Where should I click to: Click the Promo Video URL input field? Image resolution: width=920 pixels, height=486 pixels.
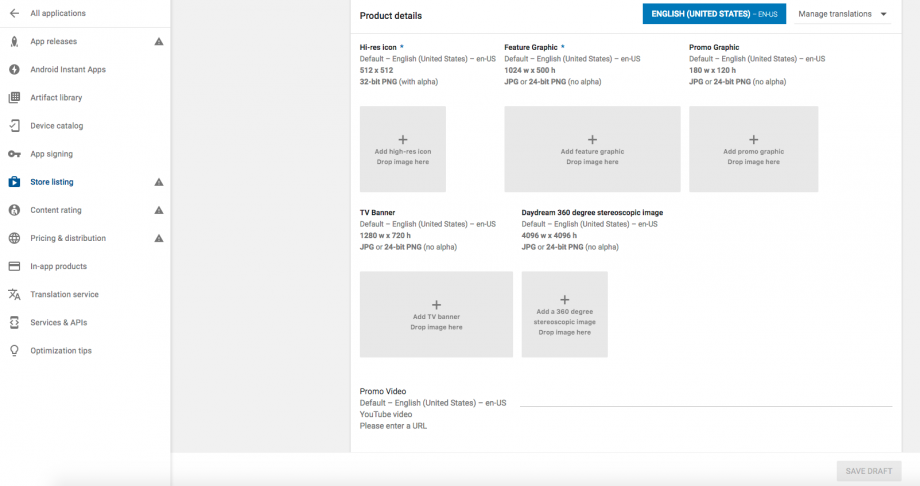pyautogui.click(x=705, y=397)
